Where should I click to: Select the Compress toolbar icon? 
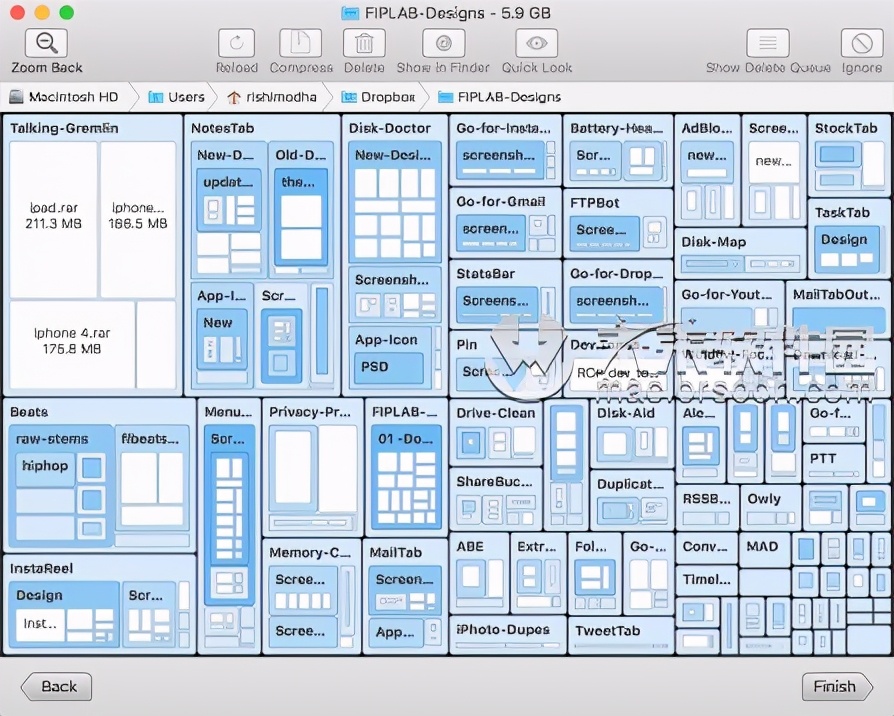click(300, 43)
